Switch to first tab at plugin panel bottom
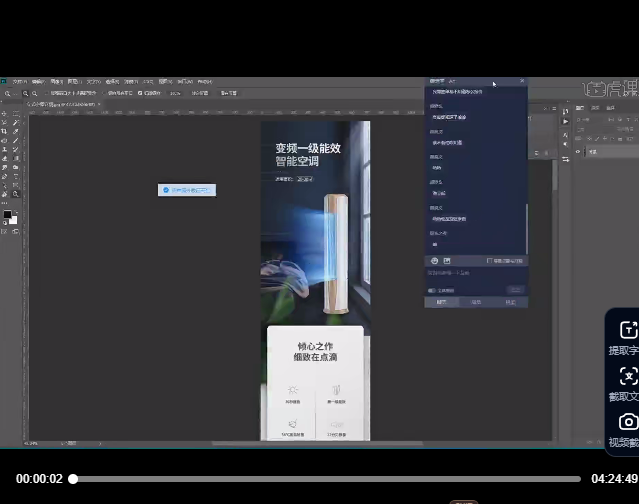This screenshot has width=639, height=504. [x=441, y=301]
